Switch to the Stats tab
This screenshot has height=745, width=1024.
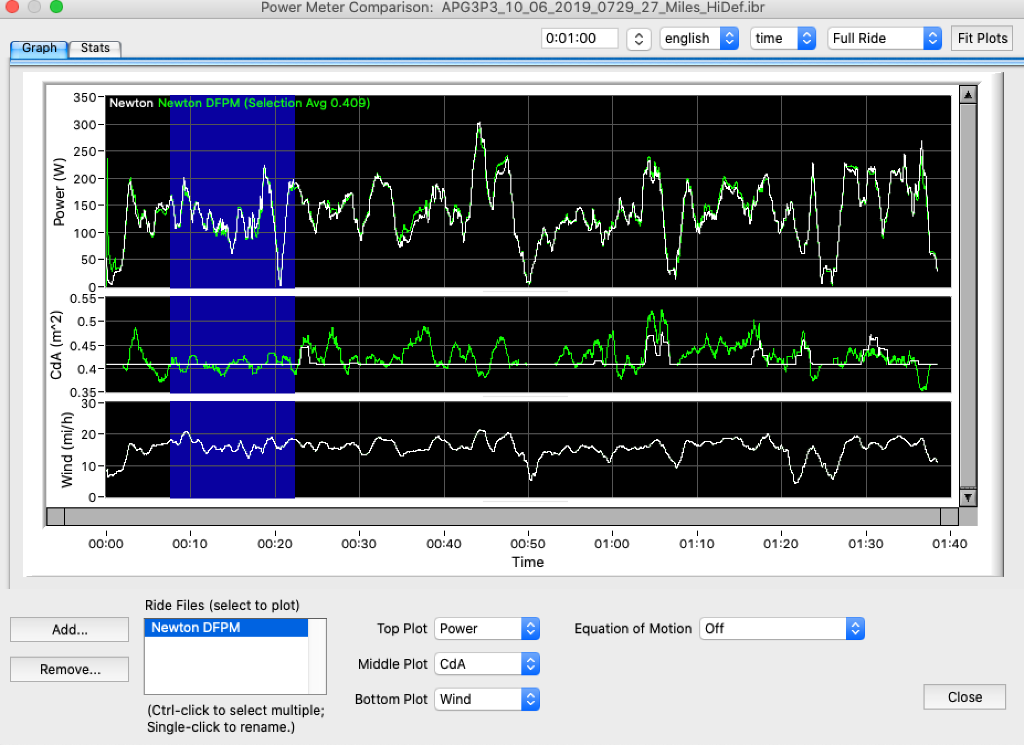pyautogui.click(x=95, y=48)
